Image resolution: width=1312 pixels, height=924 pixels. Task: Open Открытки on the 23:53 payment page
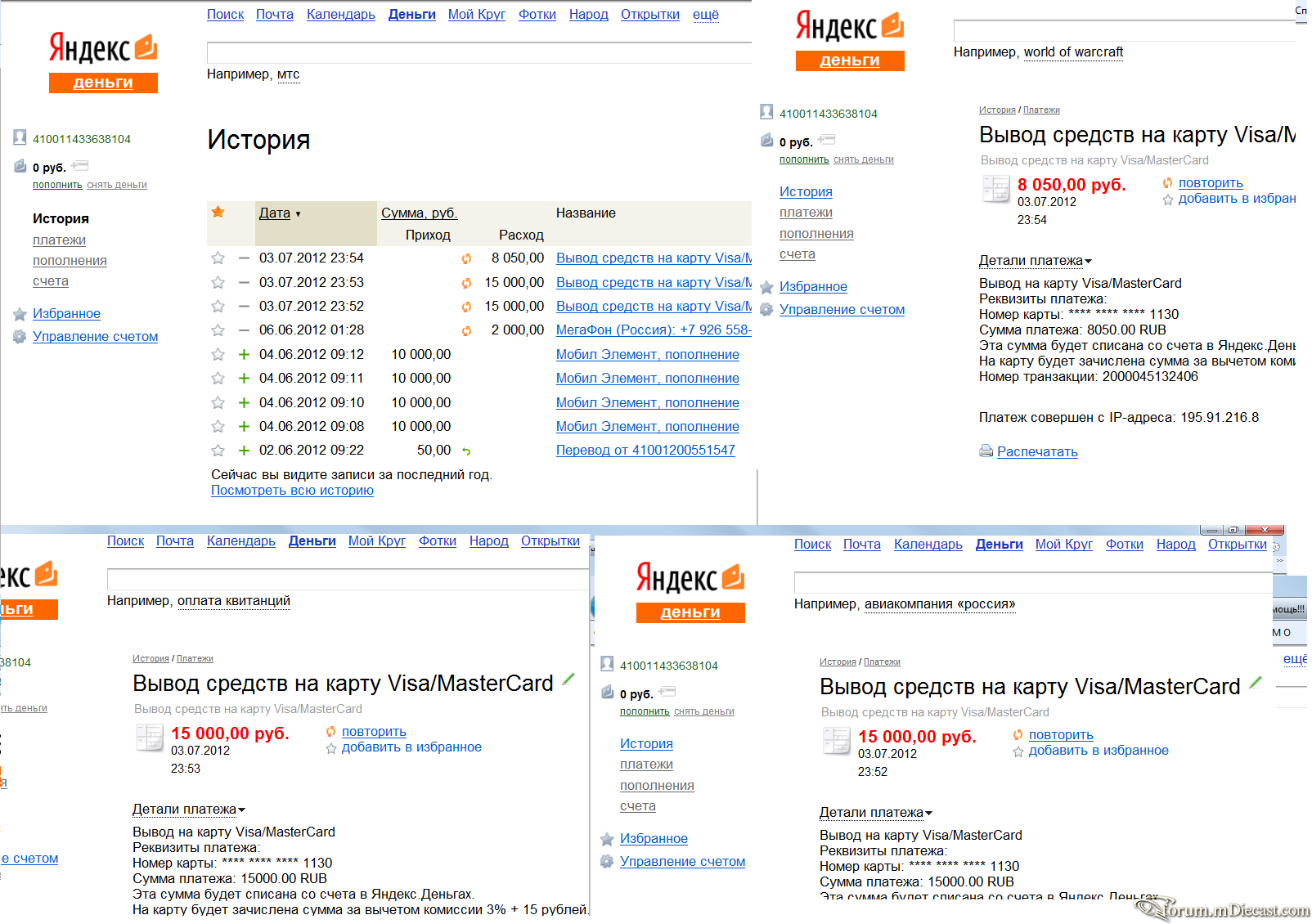pos(550,541)
